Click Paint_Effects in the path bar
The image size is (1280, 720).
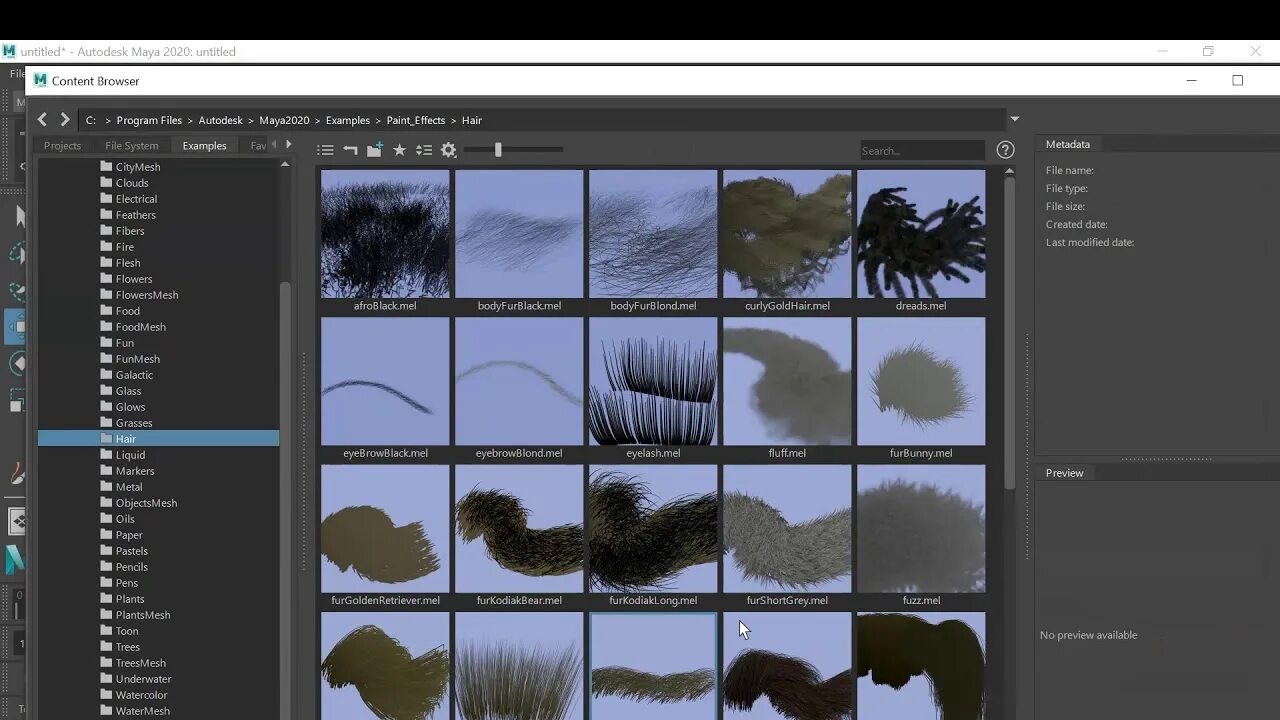point(416,120)
